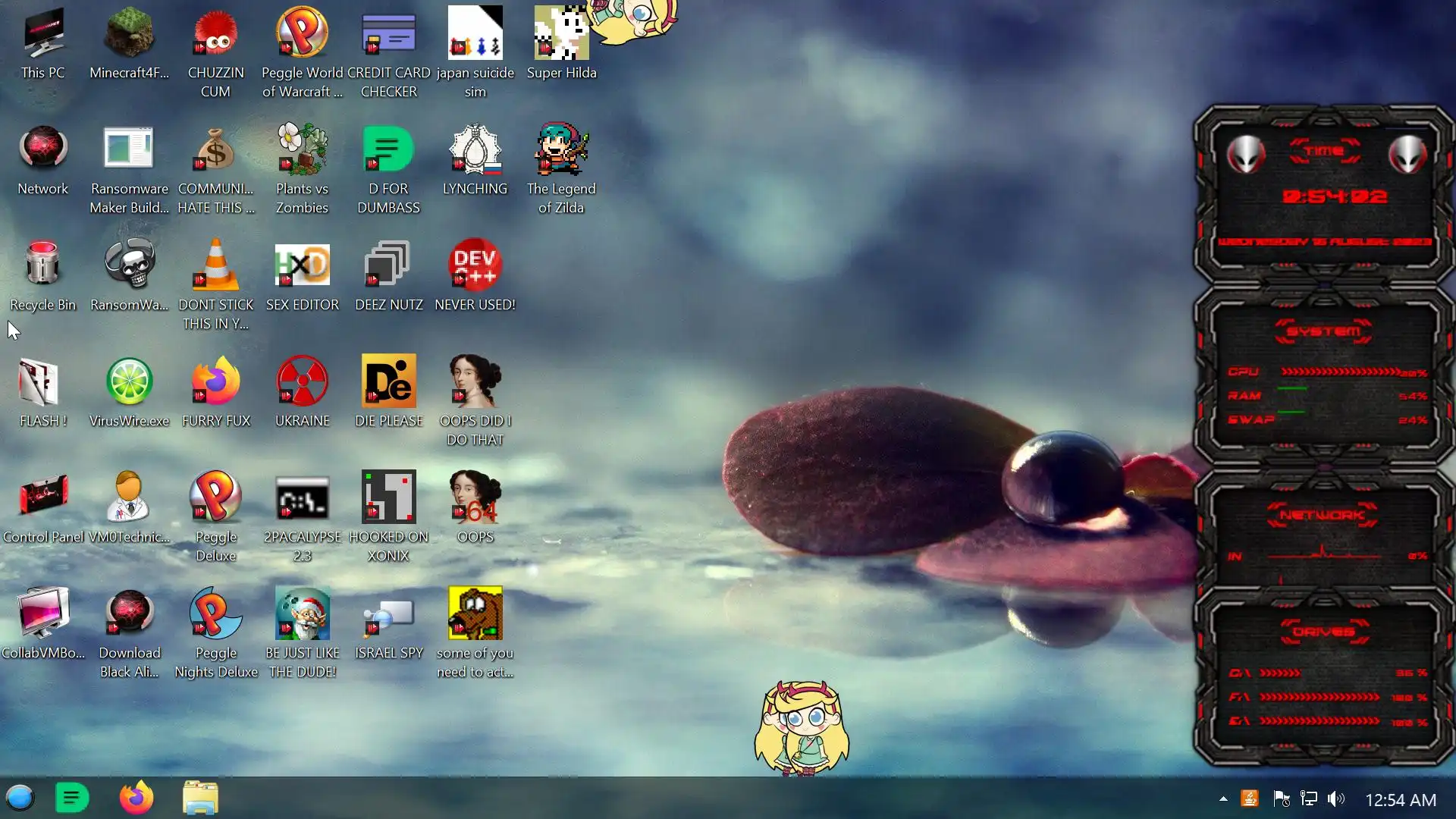The width and height of the screenshot is (1456, 819).
Task: Click the VM0Technic doctor icon
Action: click(x=129, y=497)
